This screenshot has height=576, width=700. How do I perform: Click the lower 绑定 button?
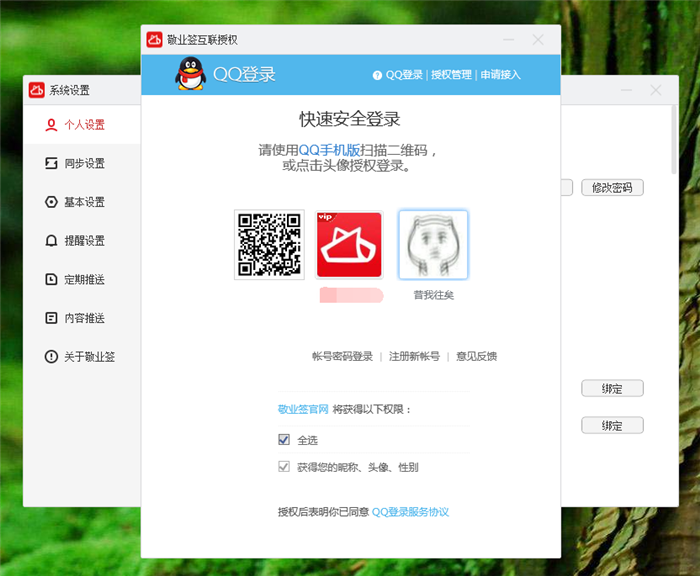[612, 426]
